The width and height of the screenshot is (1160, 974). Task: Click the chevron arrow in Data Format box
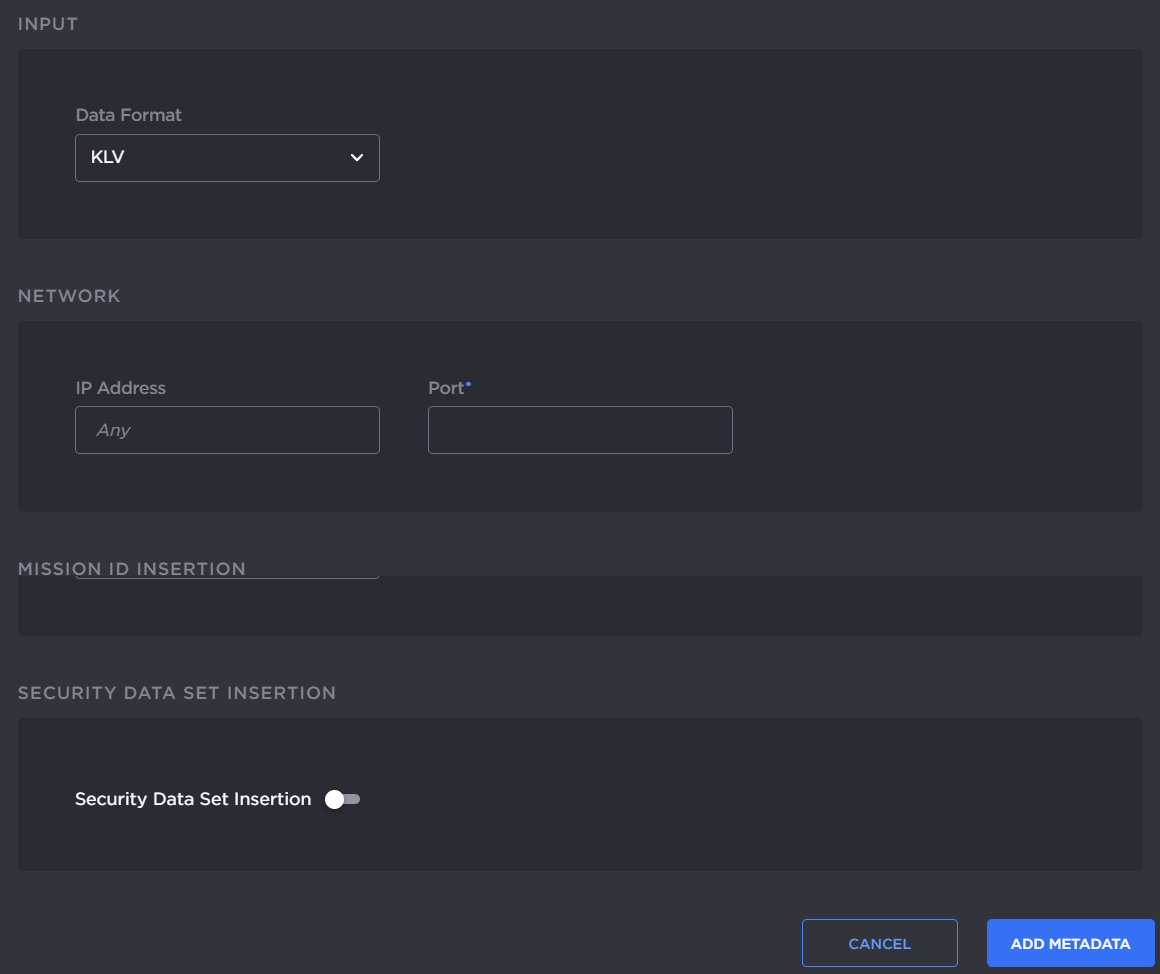point(356,158)
